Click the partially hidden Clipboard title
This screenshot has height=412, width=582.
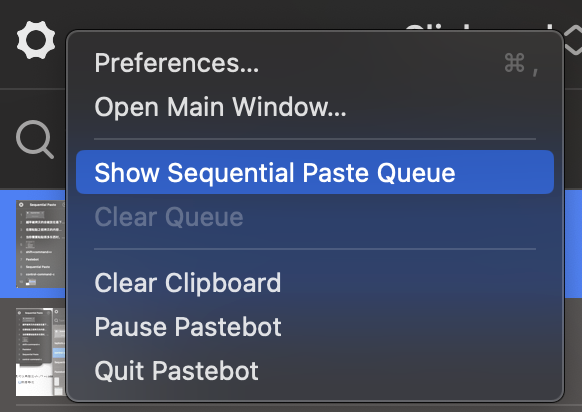[x=481, y=27]
